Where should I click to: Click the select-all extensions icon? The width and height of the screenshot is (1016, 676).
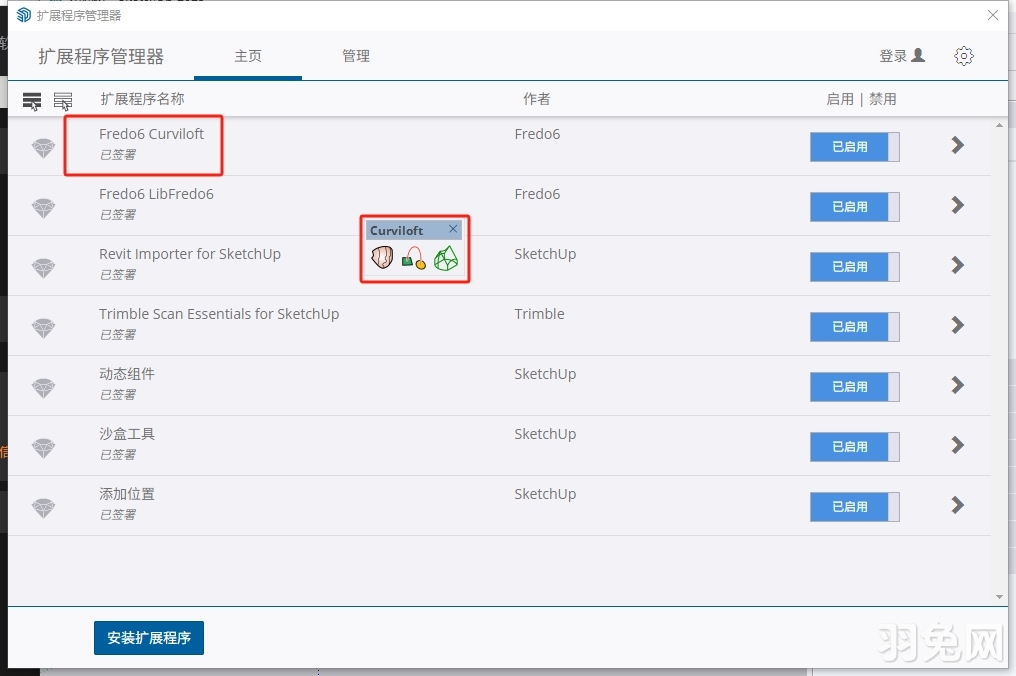click(32, 100)
